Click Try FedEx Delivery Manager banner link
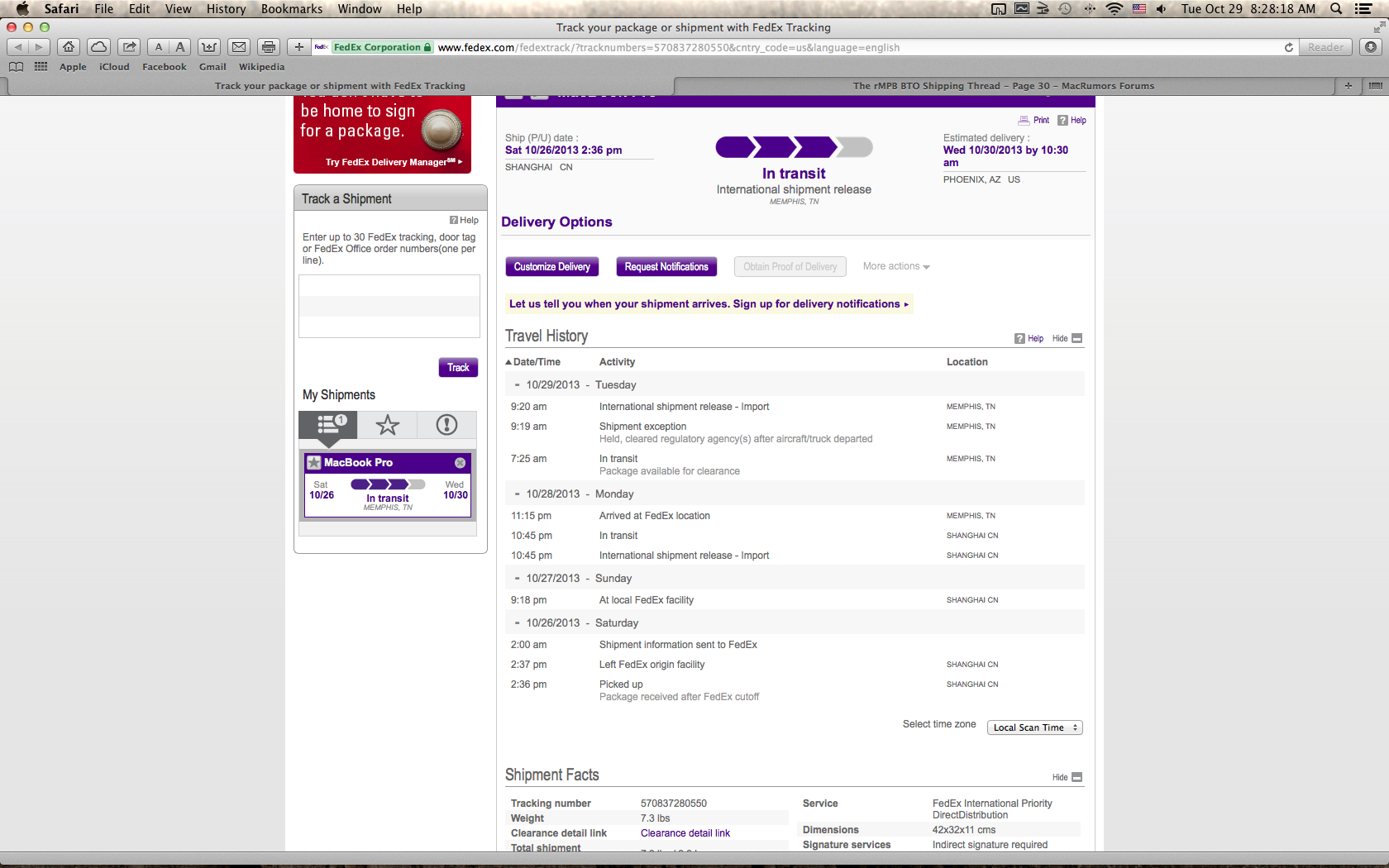This screenshot has width=1389, height=868. pyautogui.click(x=394, y=162)
